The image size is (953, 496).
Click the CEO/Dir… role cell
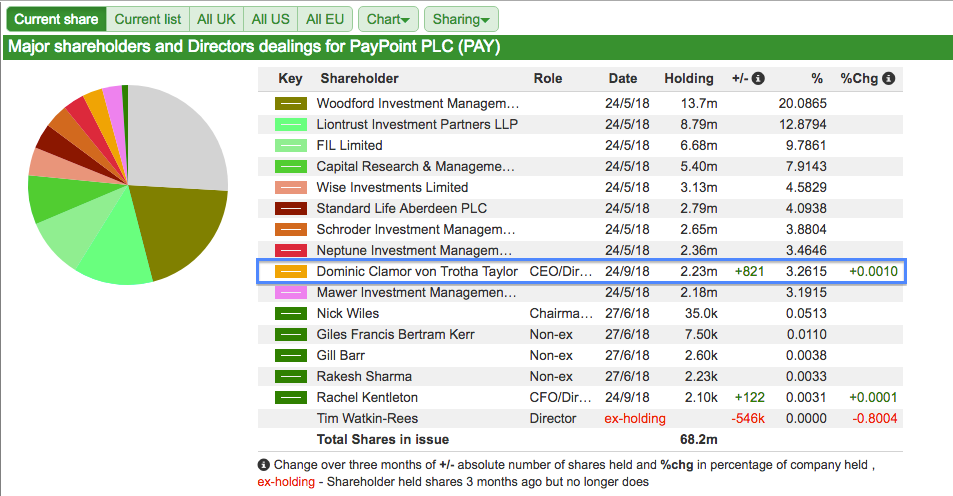560,272
